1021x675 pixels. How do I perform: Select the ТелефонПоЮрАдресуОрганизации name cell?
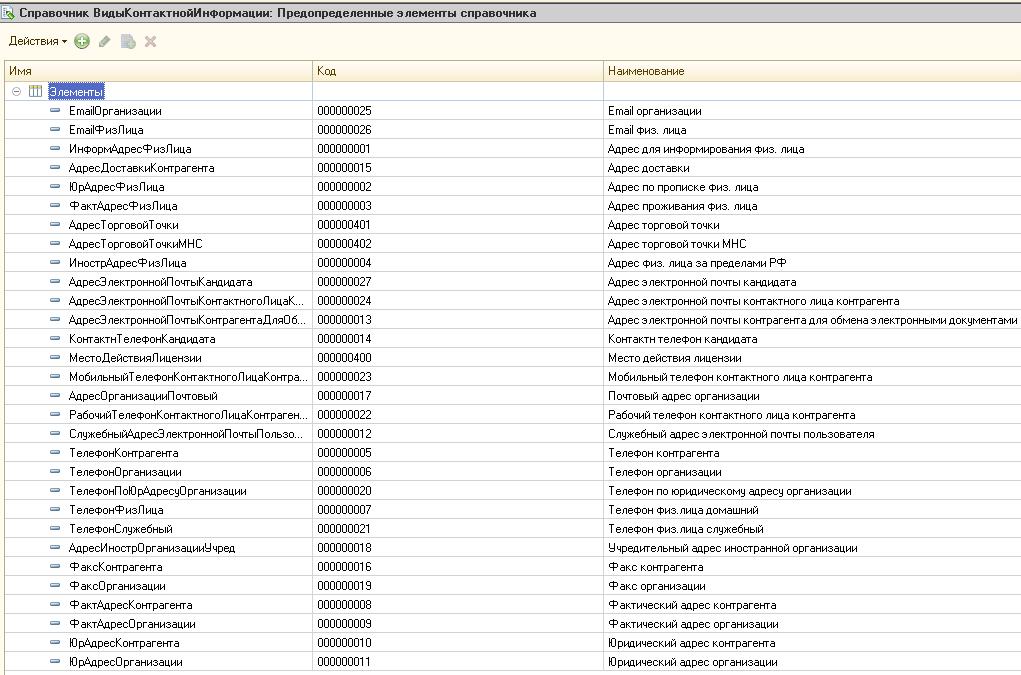tap(158, 491)
